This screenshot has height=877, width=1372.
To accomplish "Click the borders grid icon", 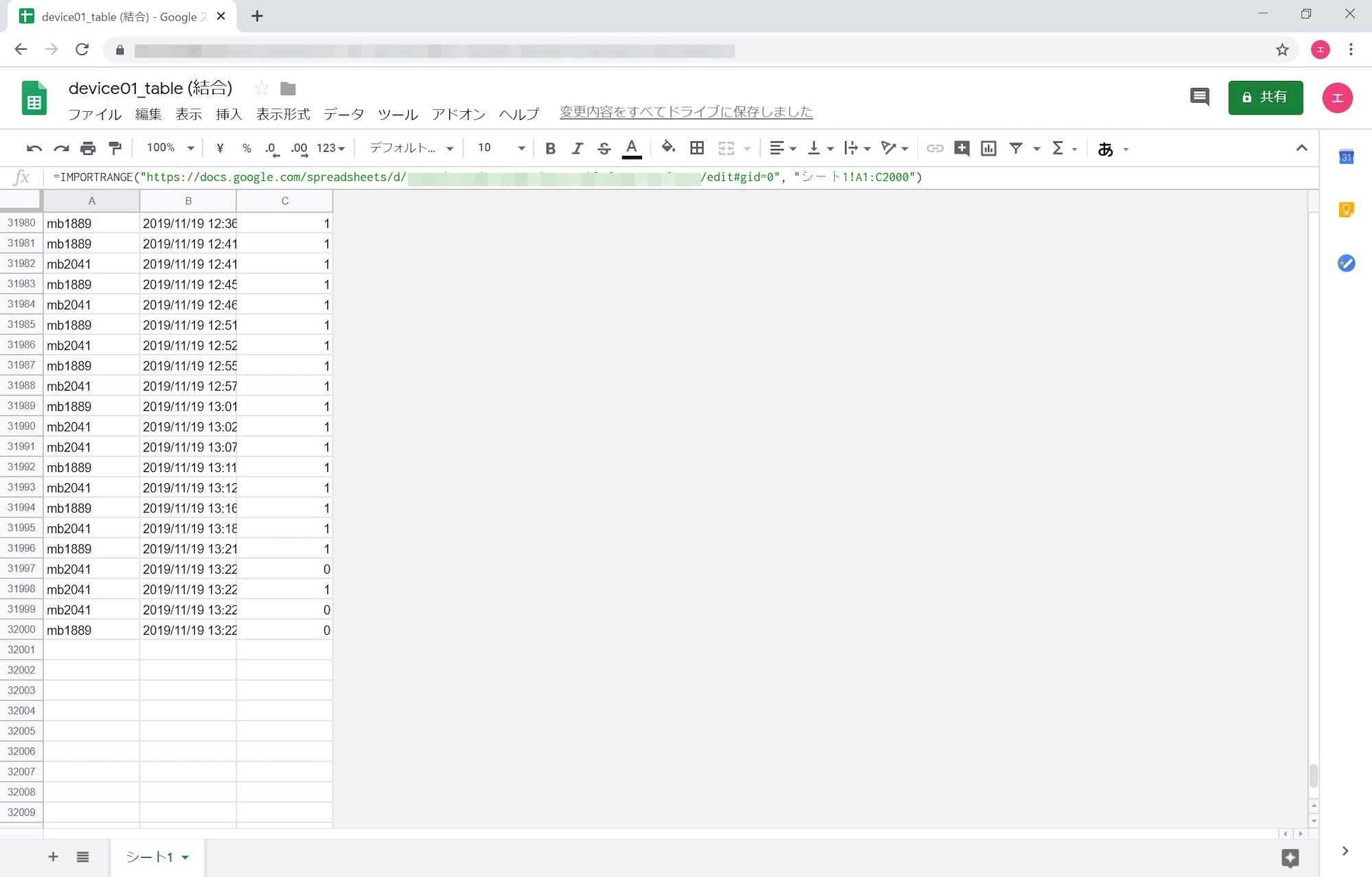I will point(697,148).
